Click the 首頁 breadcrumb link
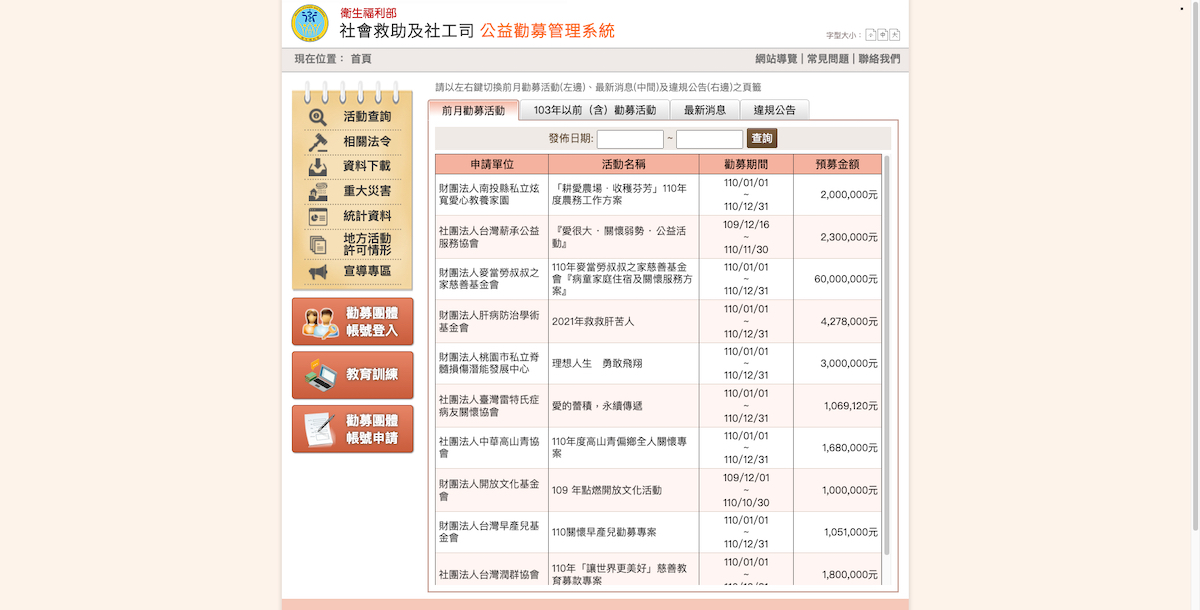Screen dimensions: 1200x610 point(361,59)
